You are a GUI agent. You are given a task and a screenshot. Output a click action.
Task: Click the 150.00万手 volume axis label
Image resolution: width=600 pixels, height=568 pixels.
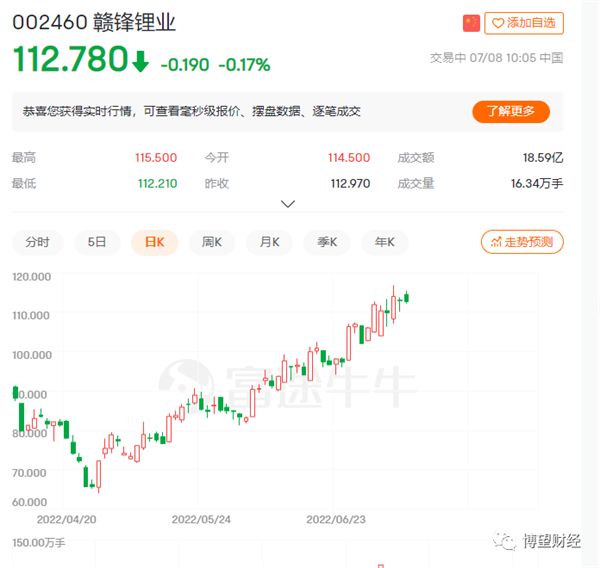tap(39, 543)
